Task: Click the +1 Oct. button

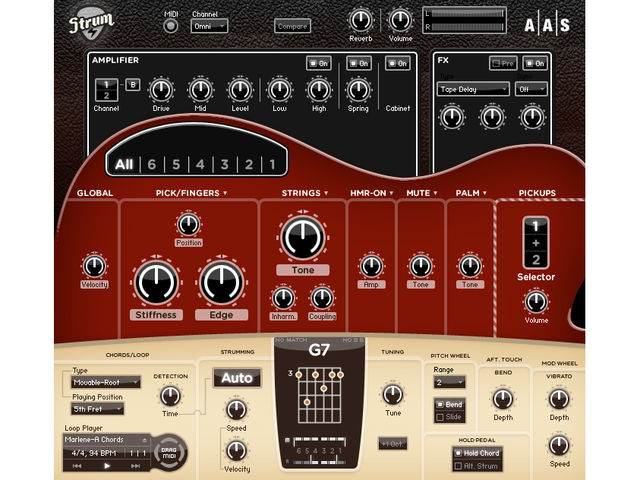Action: point(393,444)
